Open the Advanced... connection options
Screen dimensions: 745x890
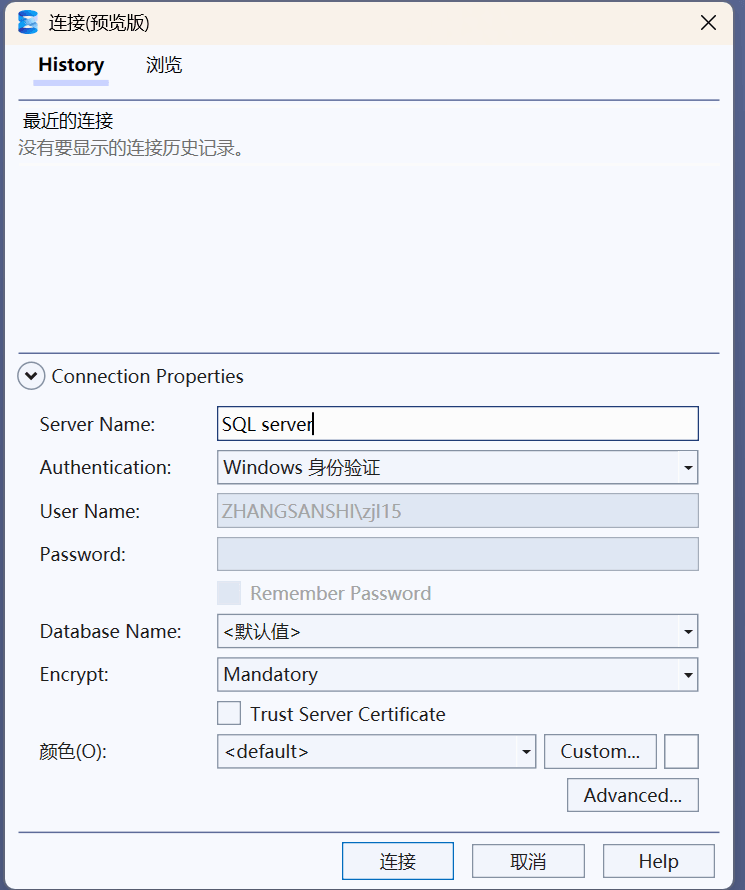[x=633, y=795]
